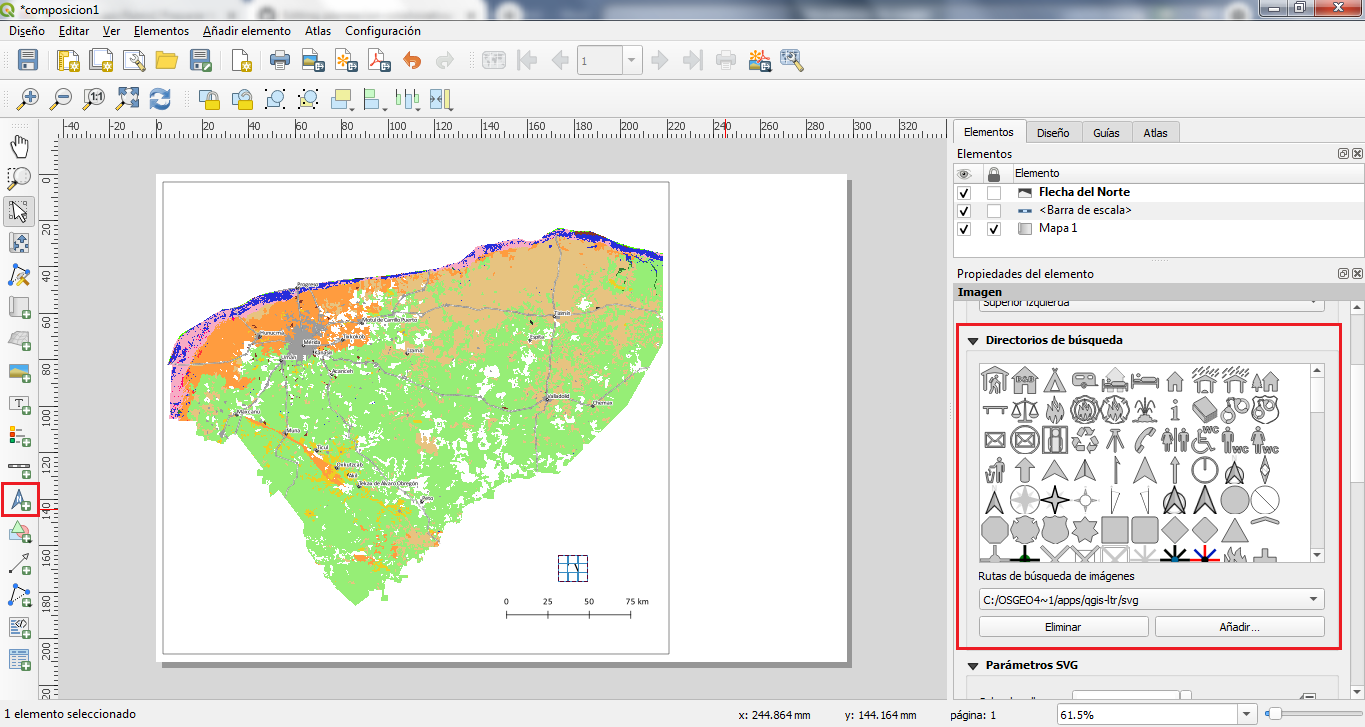Refresh the layout view
1365x727 pixels.
point(160,99)
